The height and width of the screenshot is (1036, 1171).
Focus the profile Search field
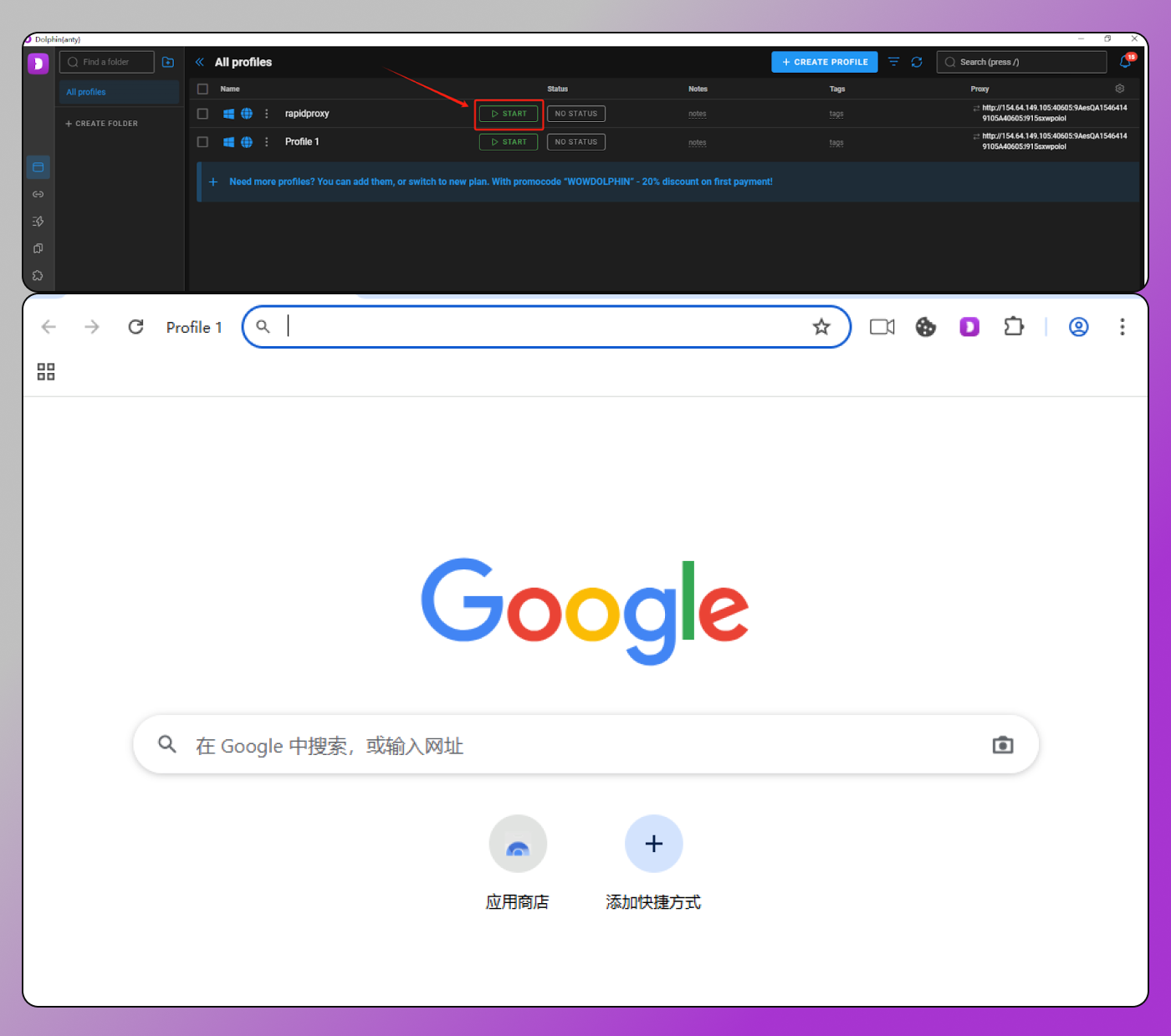coord(1022,62)
